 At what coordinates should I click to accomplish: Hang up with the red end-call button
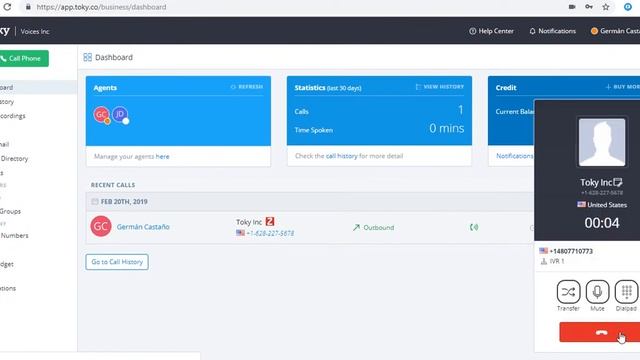point(600,332)
